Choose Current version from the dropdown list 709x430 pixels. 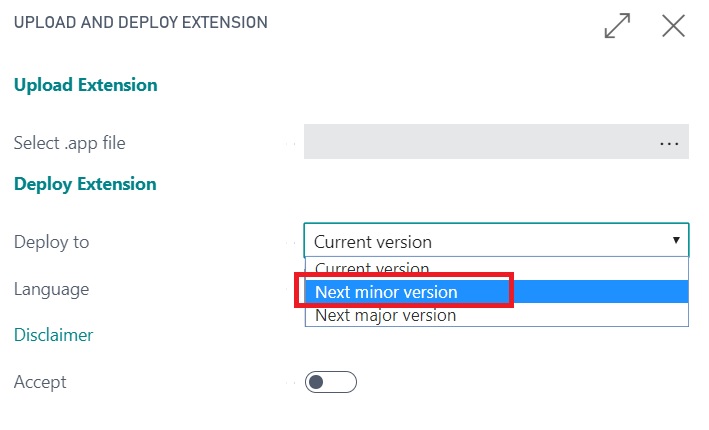click(372, 268)
